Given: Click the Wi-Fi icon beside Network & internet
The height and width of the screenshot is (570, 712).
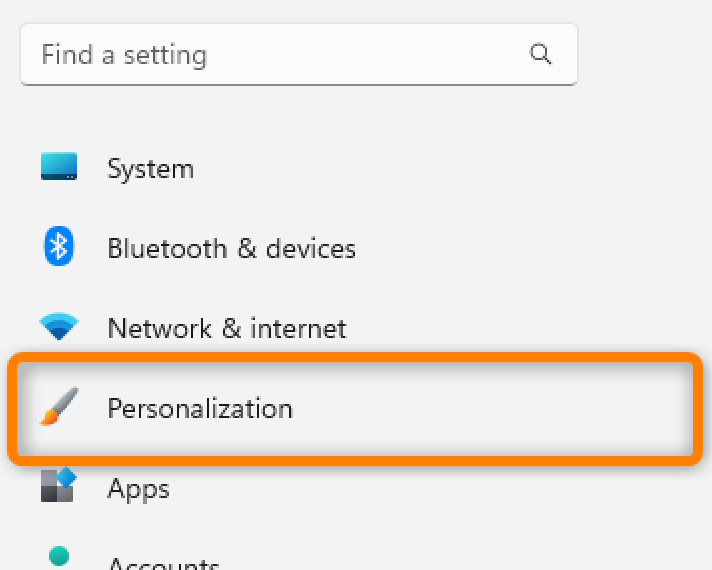Looking at the screenshot, I should coord(59,326).
